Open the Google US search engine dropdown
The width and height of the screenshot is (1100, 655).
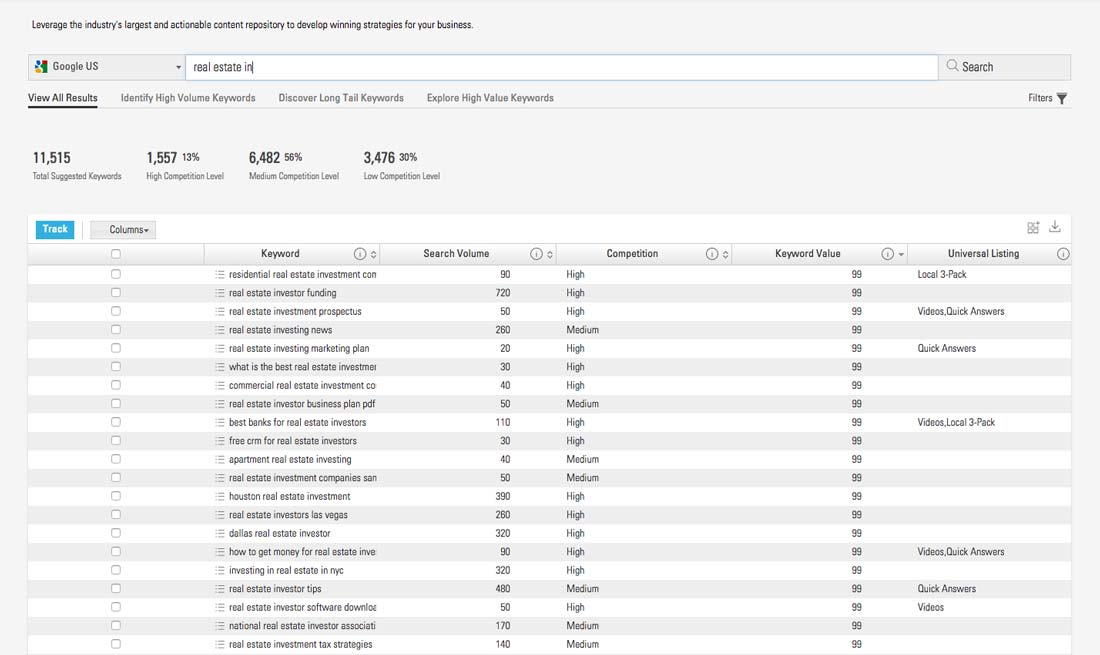pyautogui.click(x=107, y=67)
